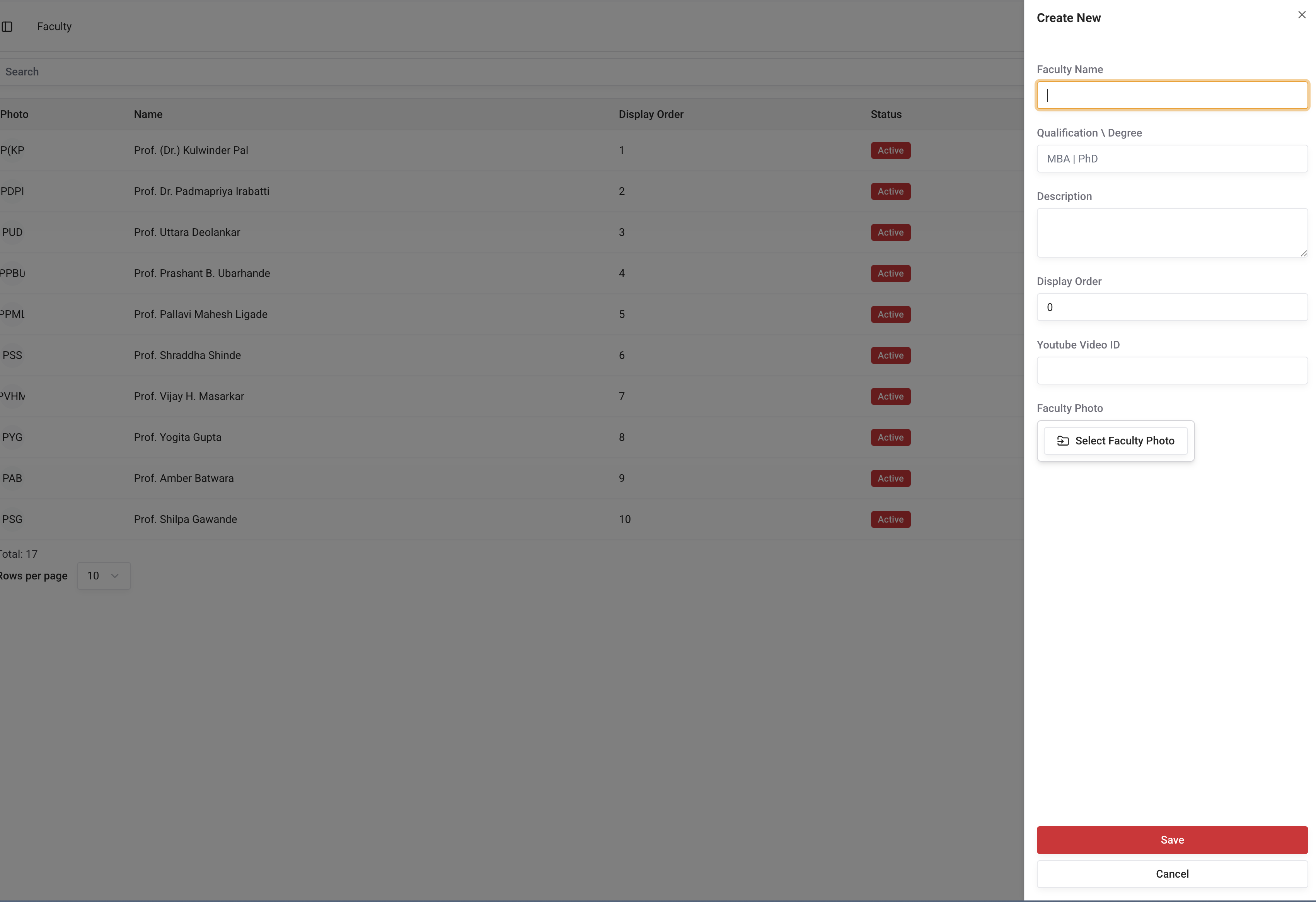Click the Cancel button
The width and height of the screenshot is (1316, 902).
(x=1171, y=874)
